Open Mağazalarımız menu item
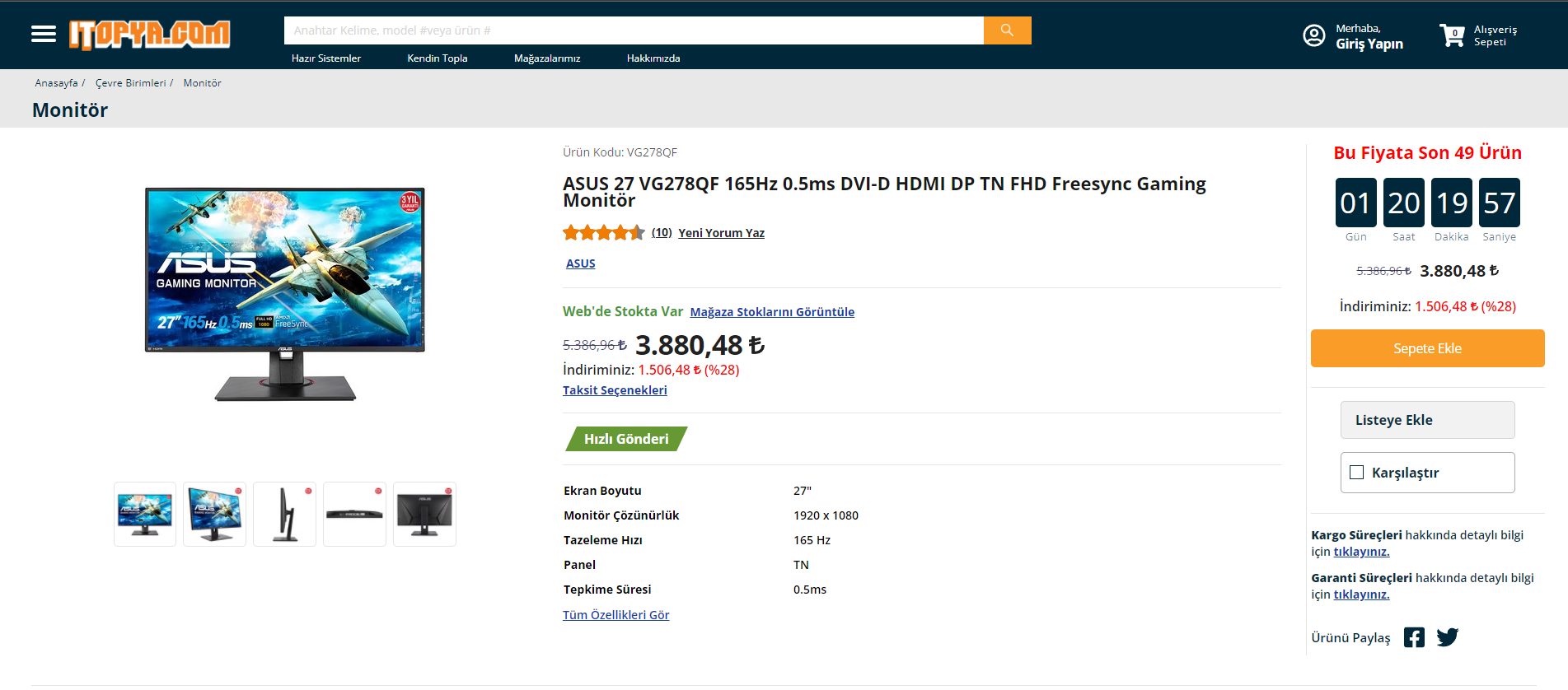Image resolution: width=1568 pixels, height=690 pixels. click(547, 58)
